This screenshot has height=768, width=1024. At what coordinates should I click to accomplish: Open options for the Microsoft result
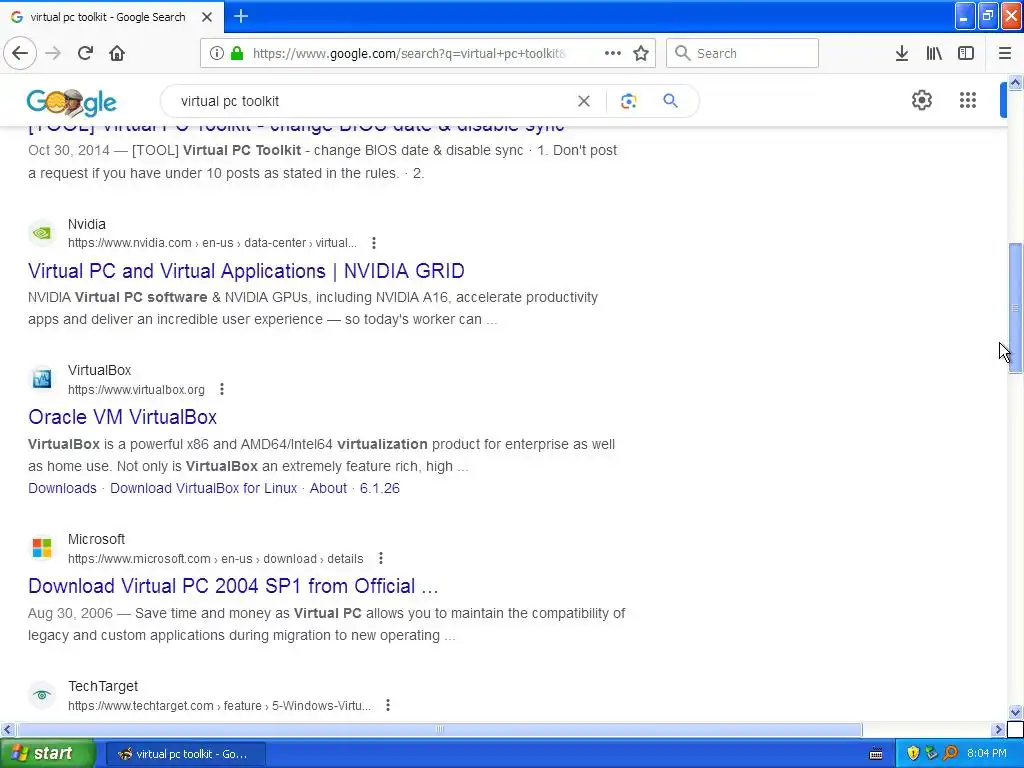pyautogui.click(x=381, y=558)
